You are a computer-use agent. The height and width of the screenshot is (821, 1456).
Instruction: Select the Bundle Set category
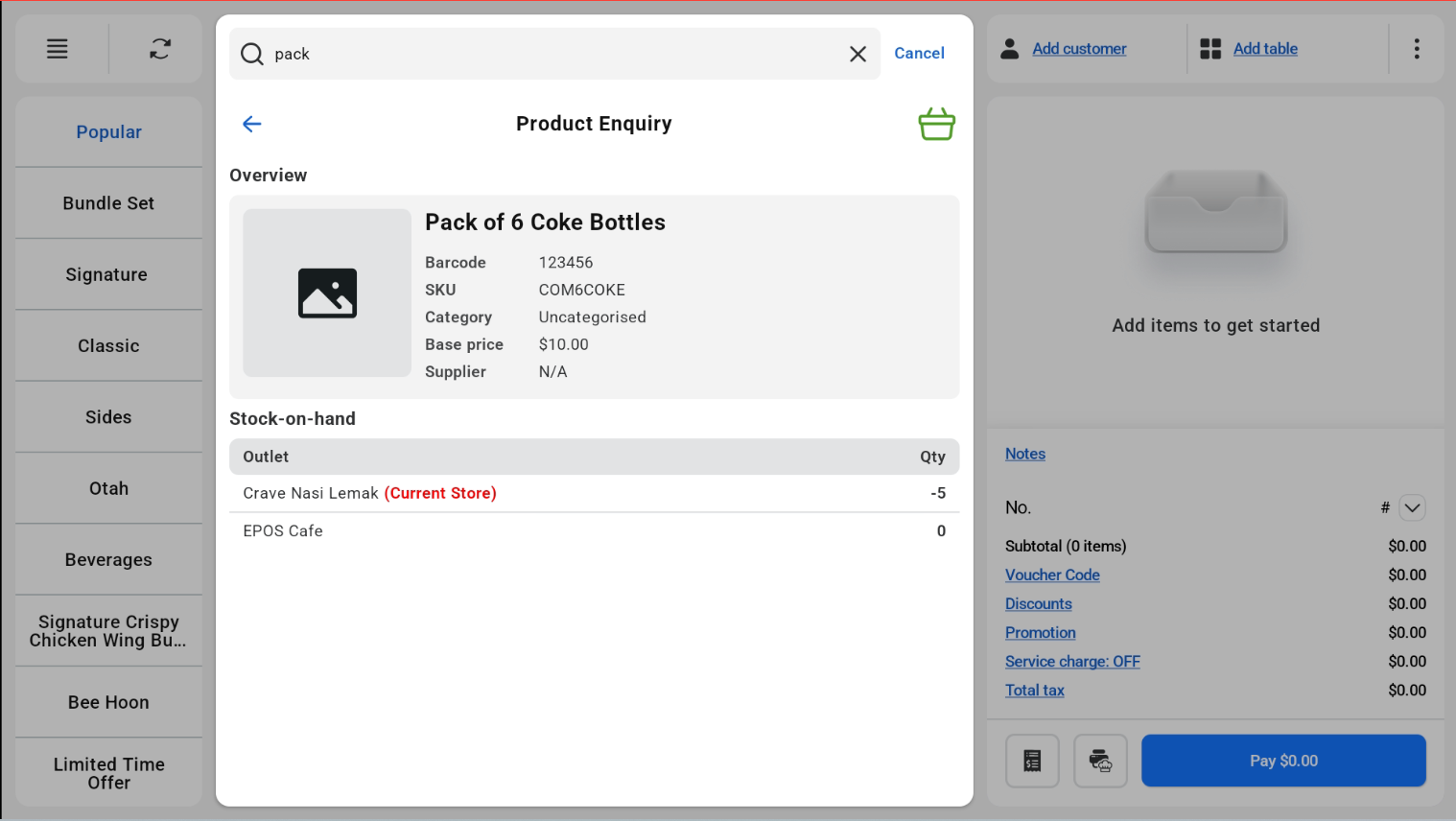(x=108, y=203)
